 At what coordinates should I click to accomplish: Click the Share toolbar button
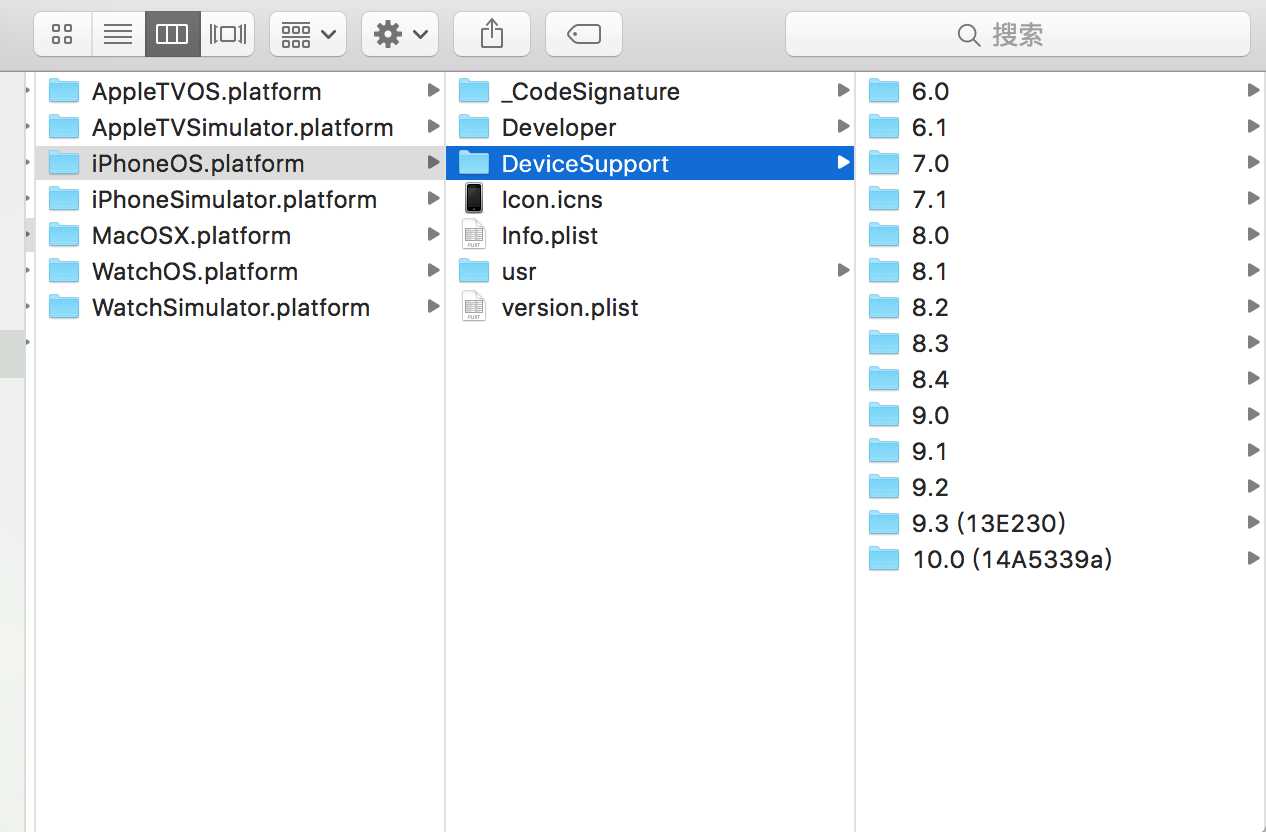tap(492, 35)
